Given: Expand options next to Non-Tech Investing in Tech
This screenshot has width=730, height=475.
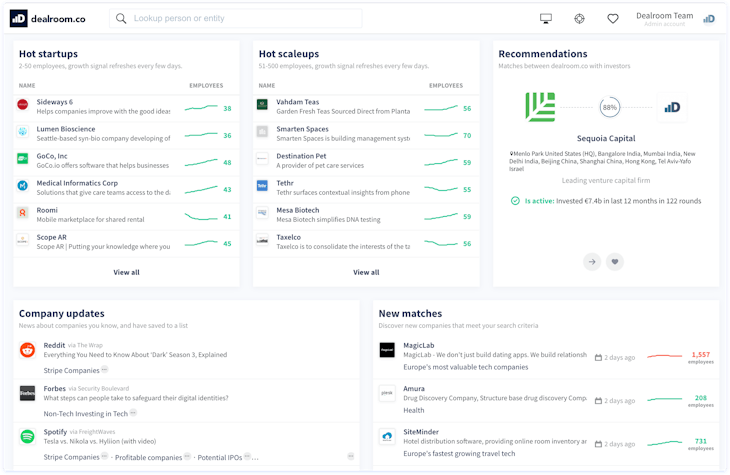Looking at the screenshot, I should pyautogui.click(x=133, y=413).
